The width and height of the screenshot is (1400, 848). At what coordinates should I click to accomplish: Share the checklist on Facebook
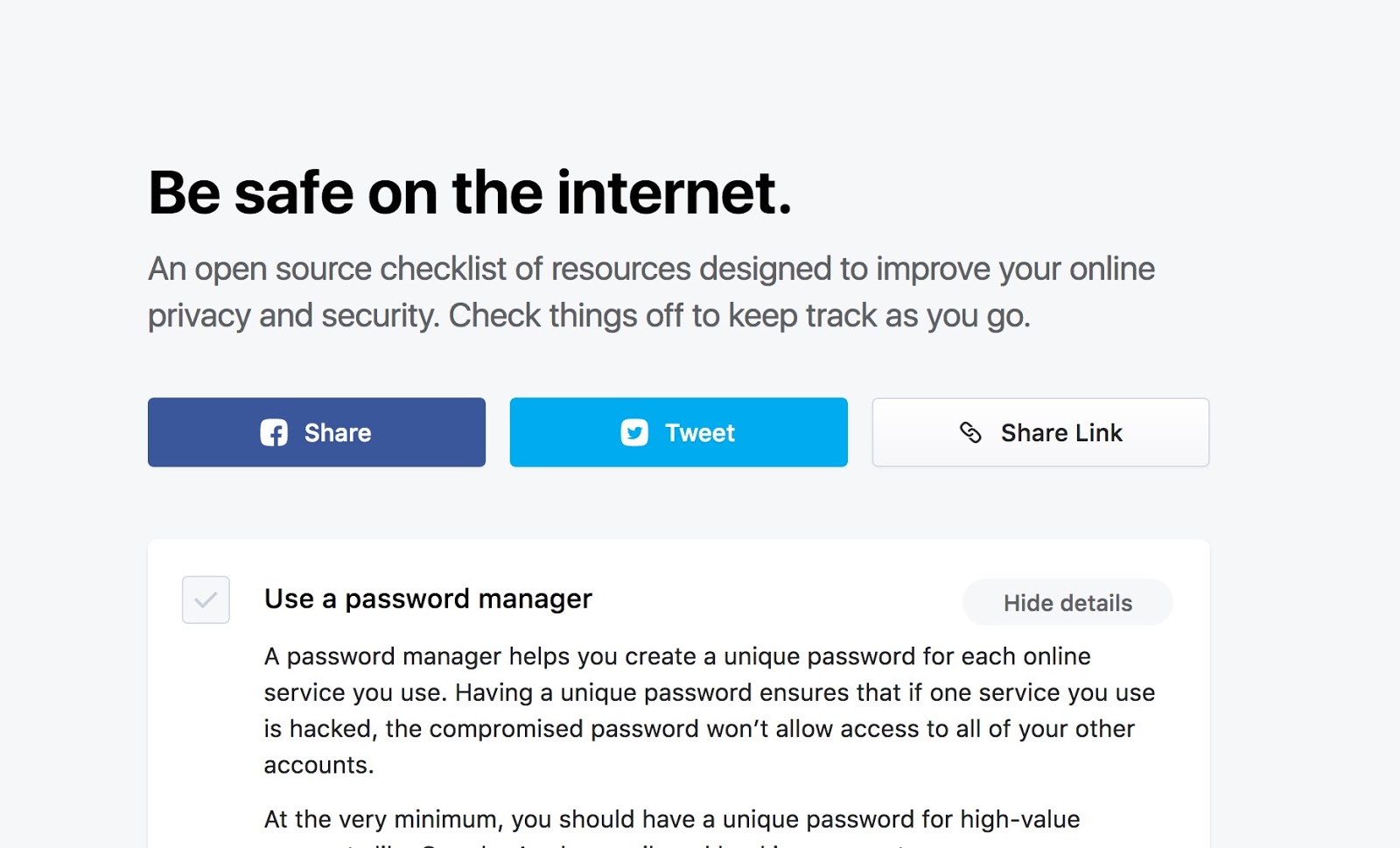316,432
